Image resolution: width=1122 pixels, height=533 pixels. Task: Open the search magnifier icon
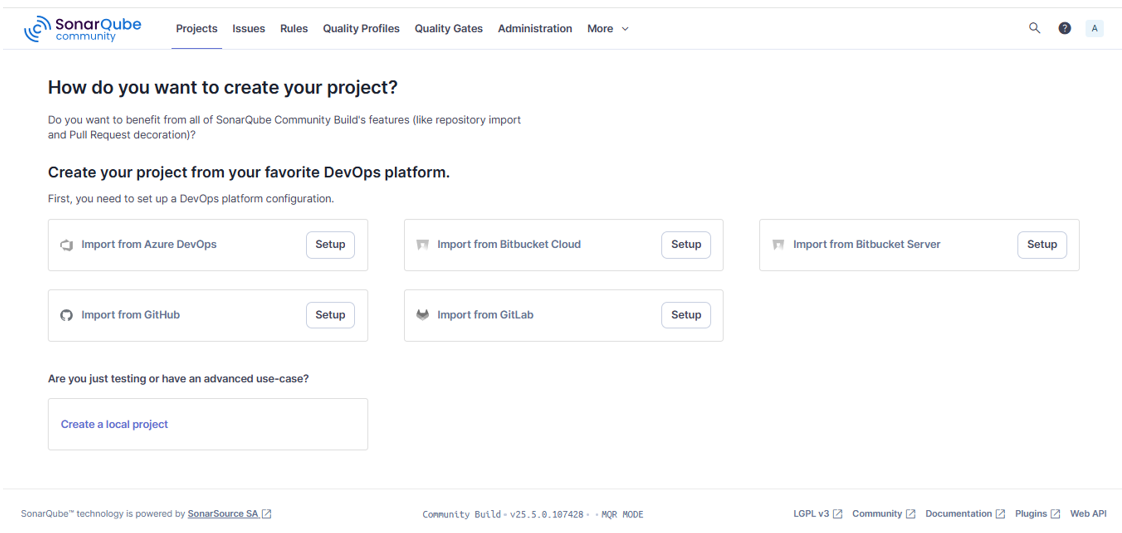pyautogui.click(x=1034, y=29)
